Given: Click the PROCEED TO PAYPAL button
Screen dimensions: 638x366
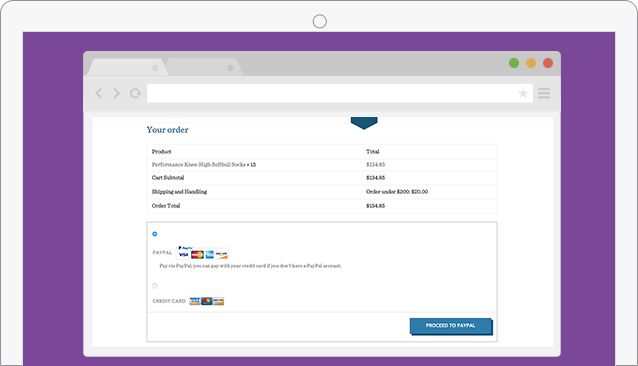Looking at the screenshot, I should click(x=451, y=326).
